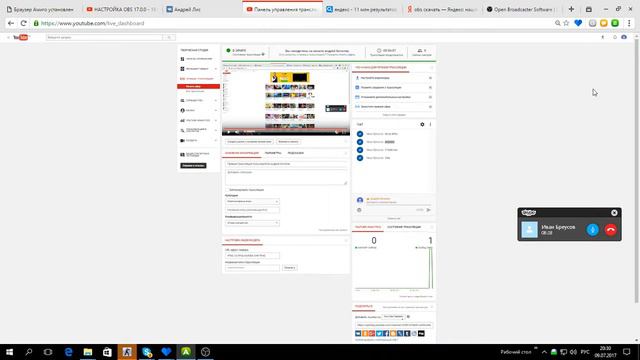640x360 pixels.
Task: Check off fourth checklist item in live checklist
Action: coord(430,107)
